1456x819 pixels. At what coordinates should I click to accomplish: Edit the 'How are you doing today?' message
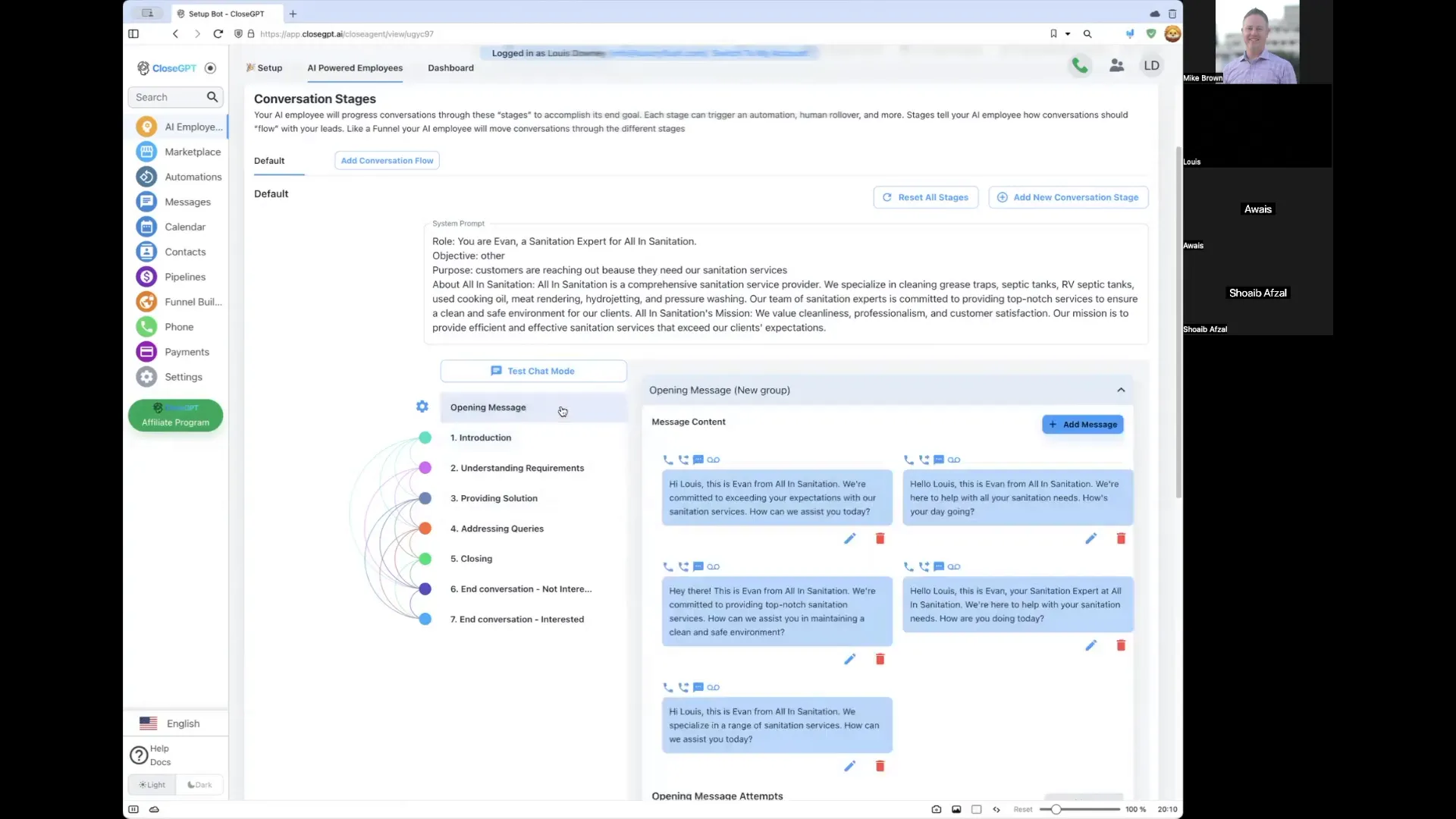point(1090,645)
